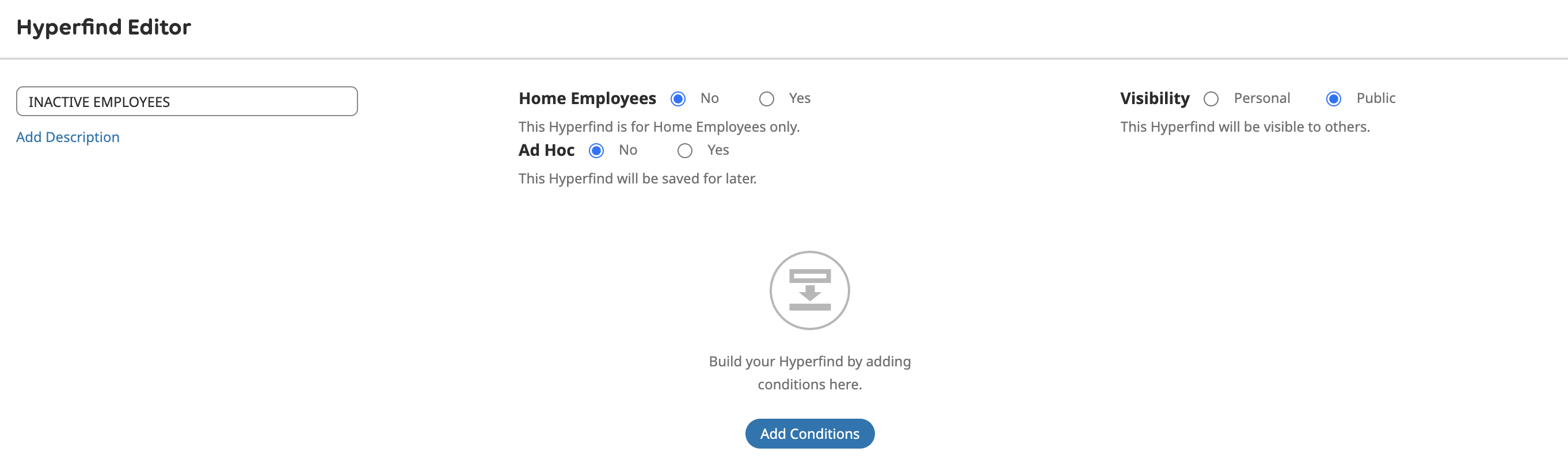The width and height of the screenshot is (1568, 467).
Task: Open the Add Description link
Action: 67,137
